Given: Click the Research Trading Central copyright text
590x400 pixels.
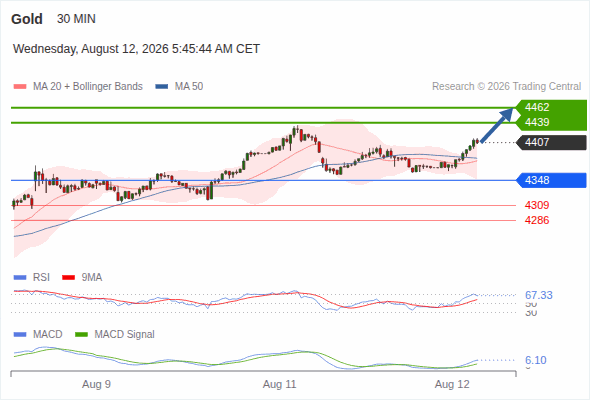Looking at the screenshot, I should click(x=506, y=87).
